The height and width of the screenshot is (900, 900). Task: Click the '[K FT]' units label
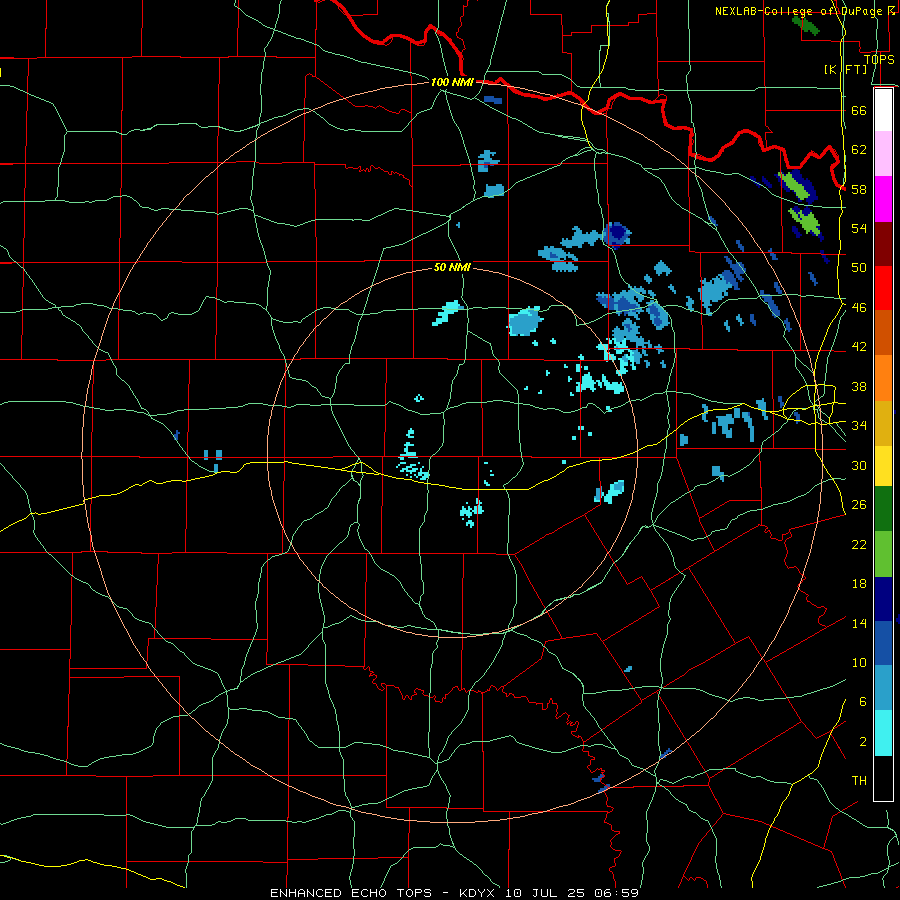point(846,69)
